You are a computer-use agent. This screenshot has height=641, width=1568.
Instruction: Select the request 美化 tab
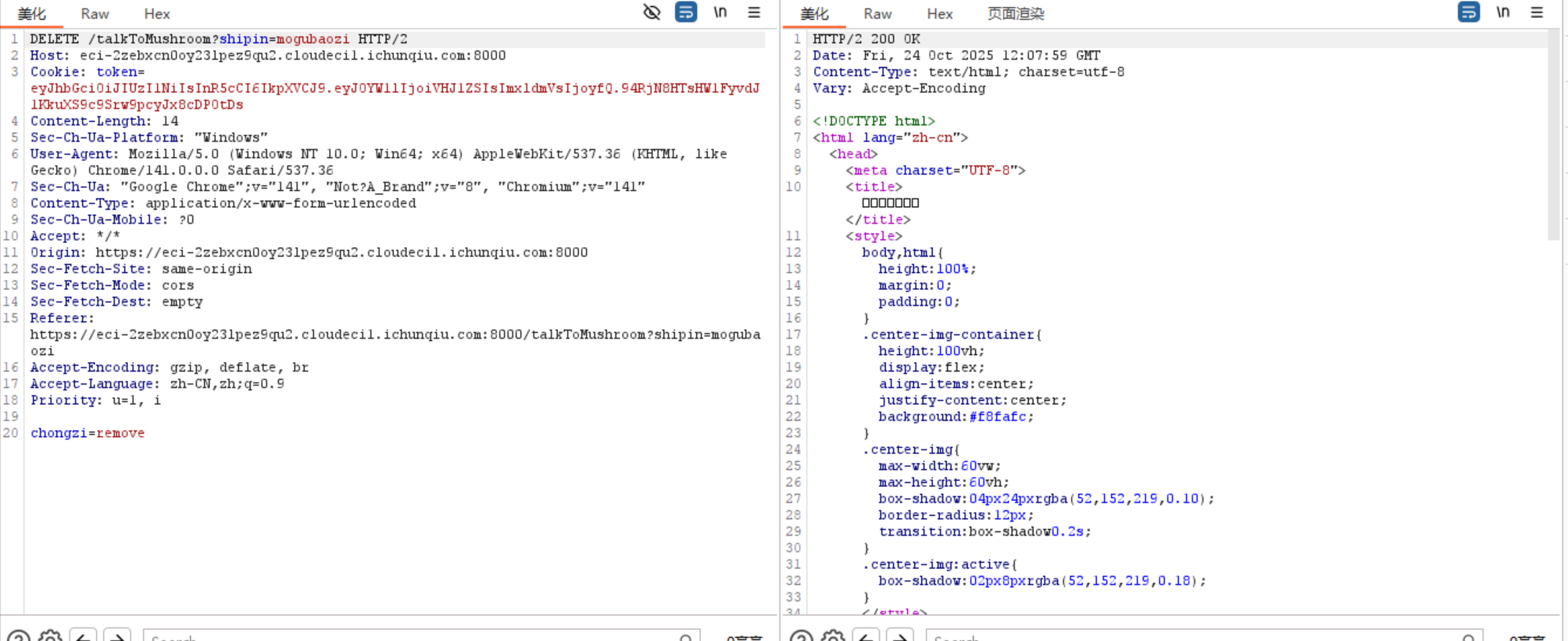tap(32, 14)
